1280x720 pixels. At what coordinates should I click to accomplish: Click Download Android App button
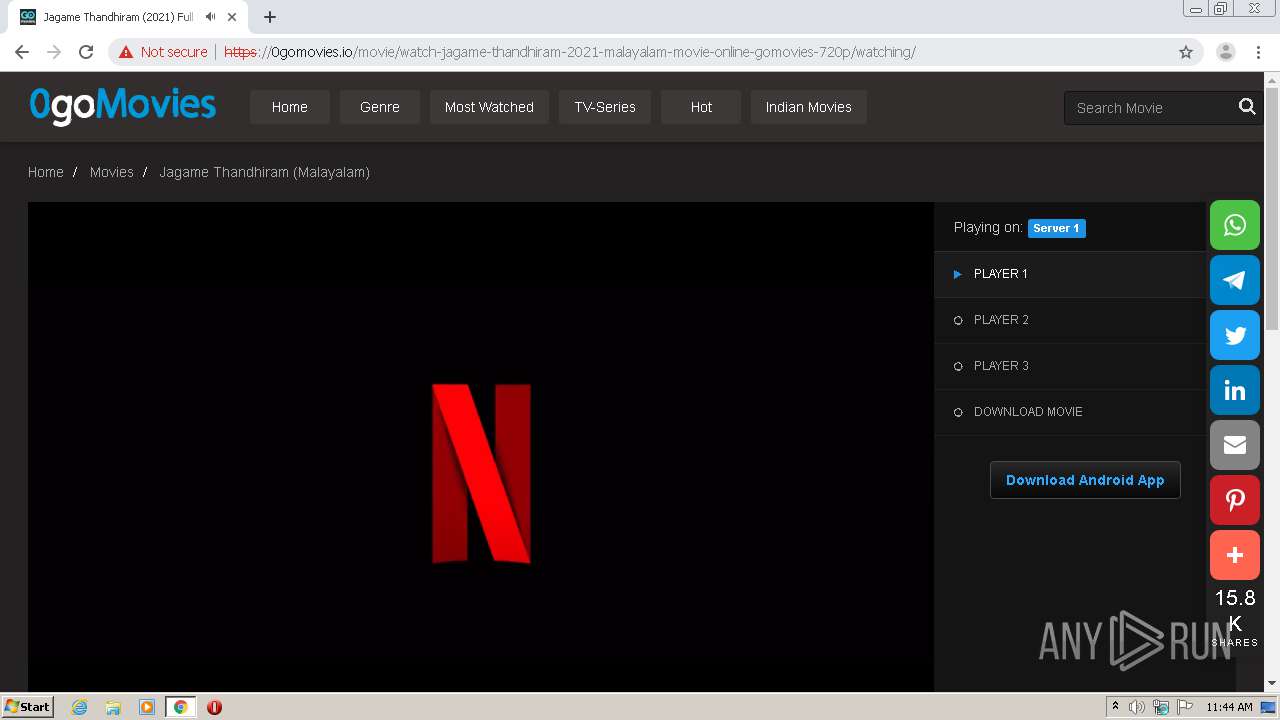click(1085, 480)
